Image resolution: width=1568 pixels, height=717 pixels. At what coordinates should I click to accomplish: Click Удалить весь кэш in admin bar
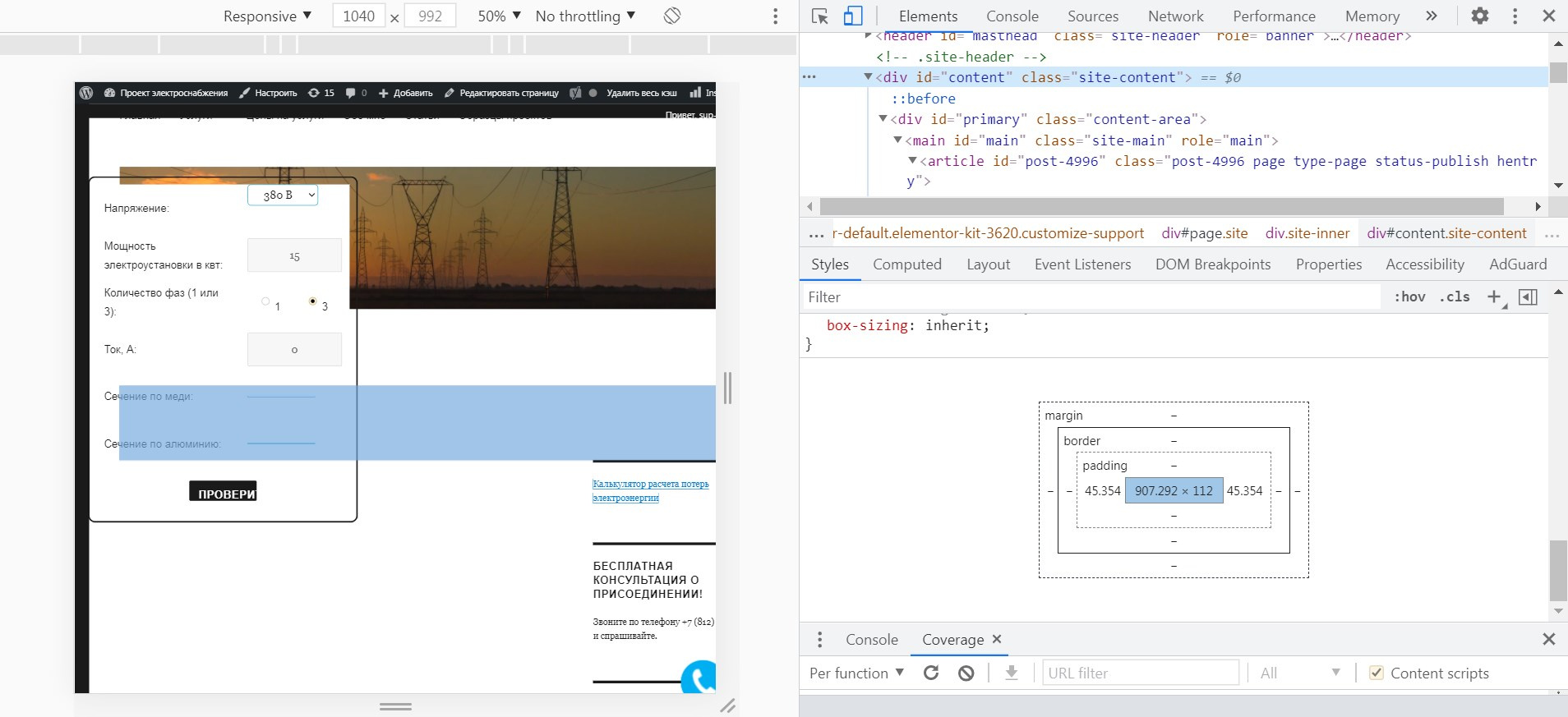pyautogui.click(x=641, y=93)
